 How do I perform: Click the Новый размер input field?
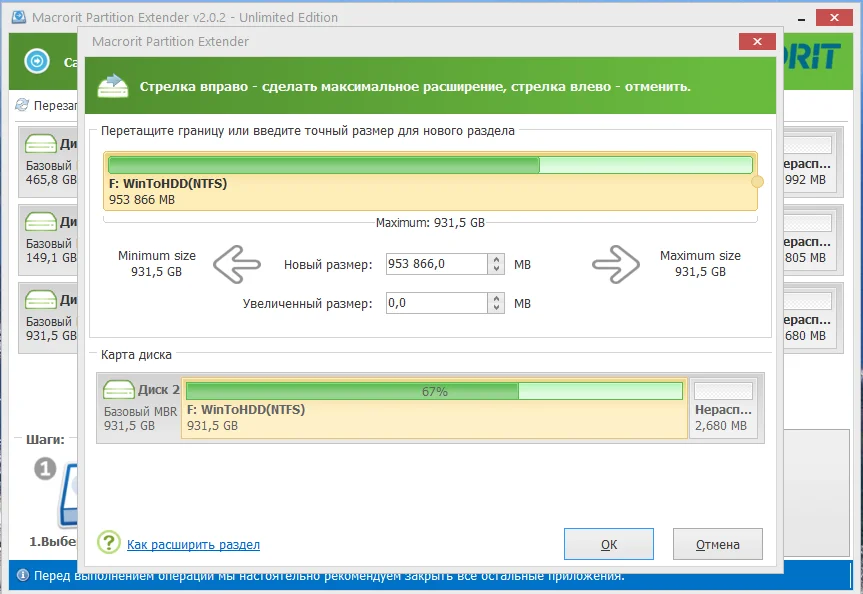[436, 264]
